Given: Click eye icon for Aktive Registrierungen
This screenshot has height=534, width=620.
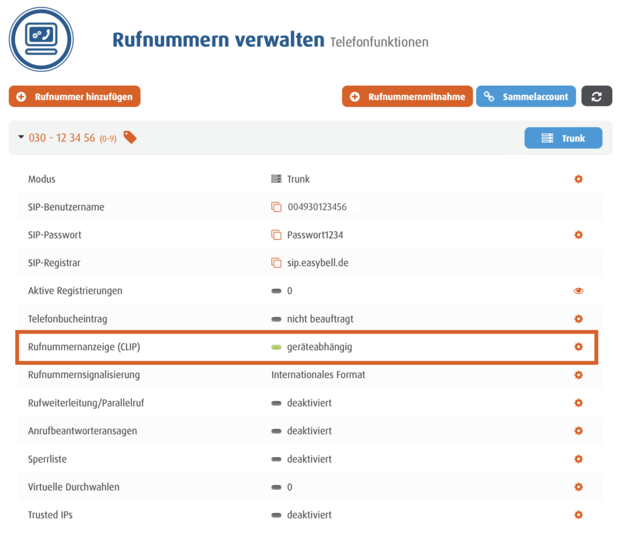Looking at the screenshot, I should [x=578, y=291].
